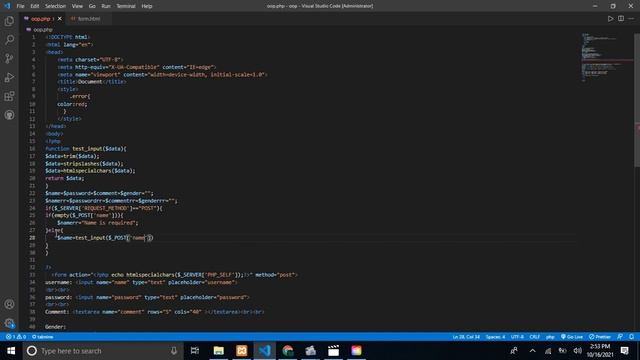640x360 pixels.
Task: Open the Help menu
Action: (147, 6)
